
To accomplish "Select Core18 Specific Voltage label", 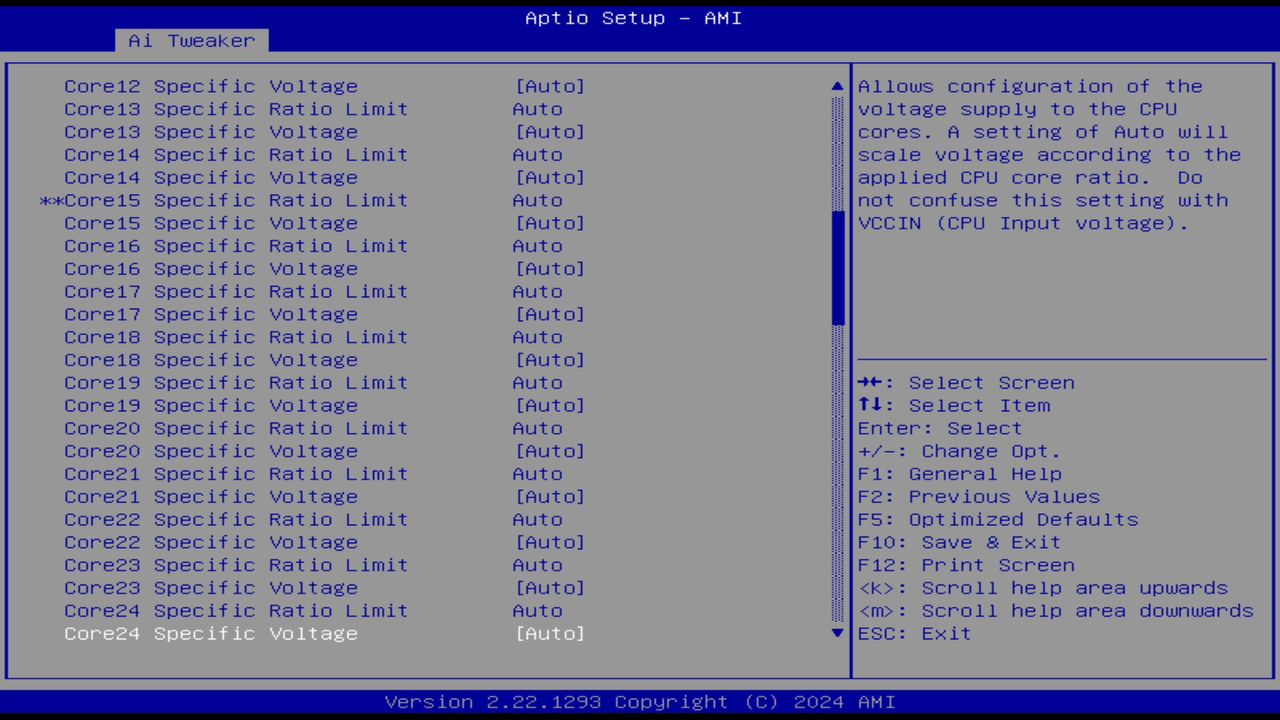I will click(x=211, y=360).
